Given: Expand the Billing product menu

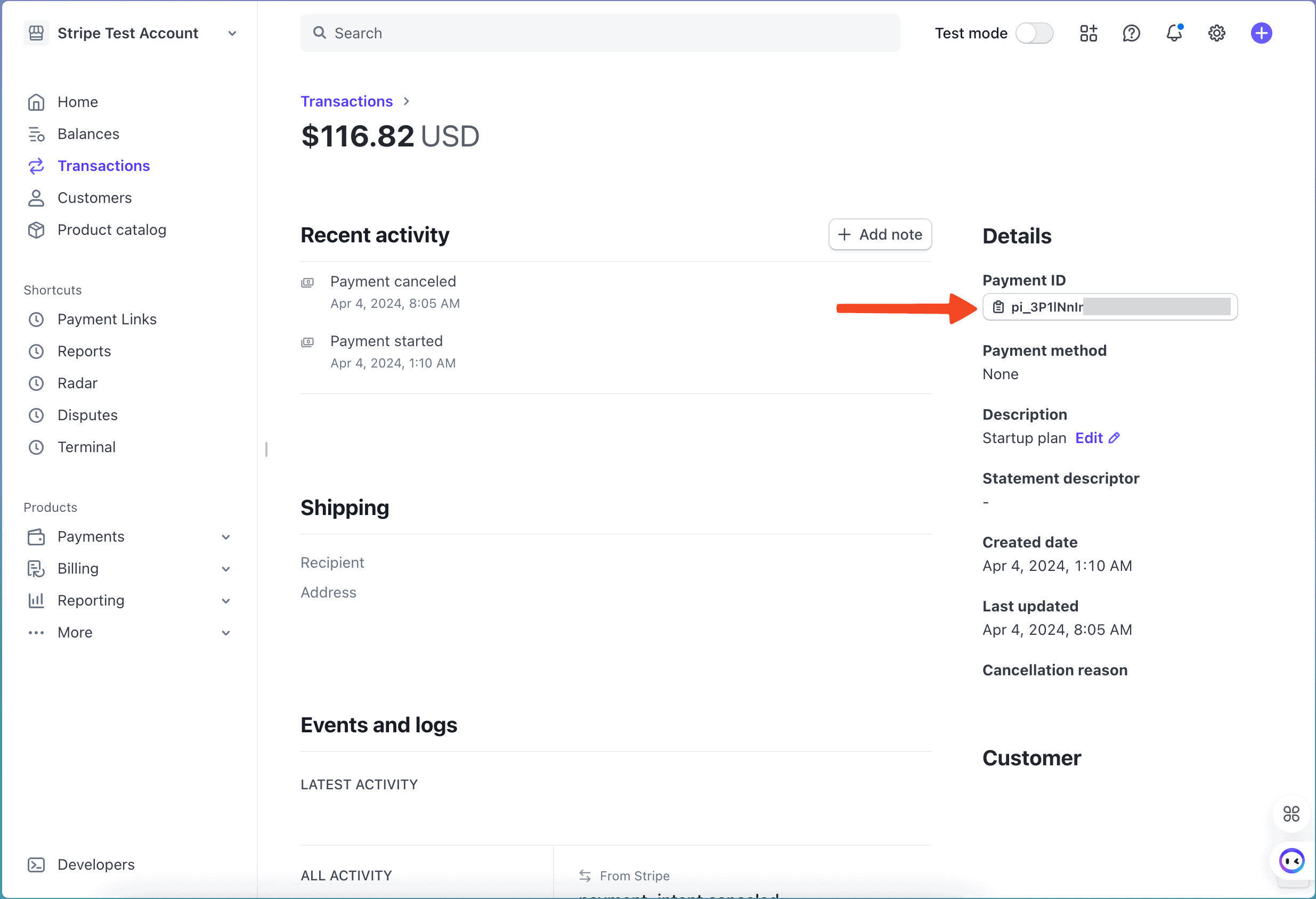Looking at the screenshot, I should pyautogui.click(x=225, y=569).
